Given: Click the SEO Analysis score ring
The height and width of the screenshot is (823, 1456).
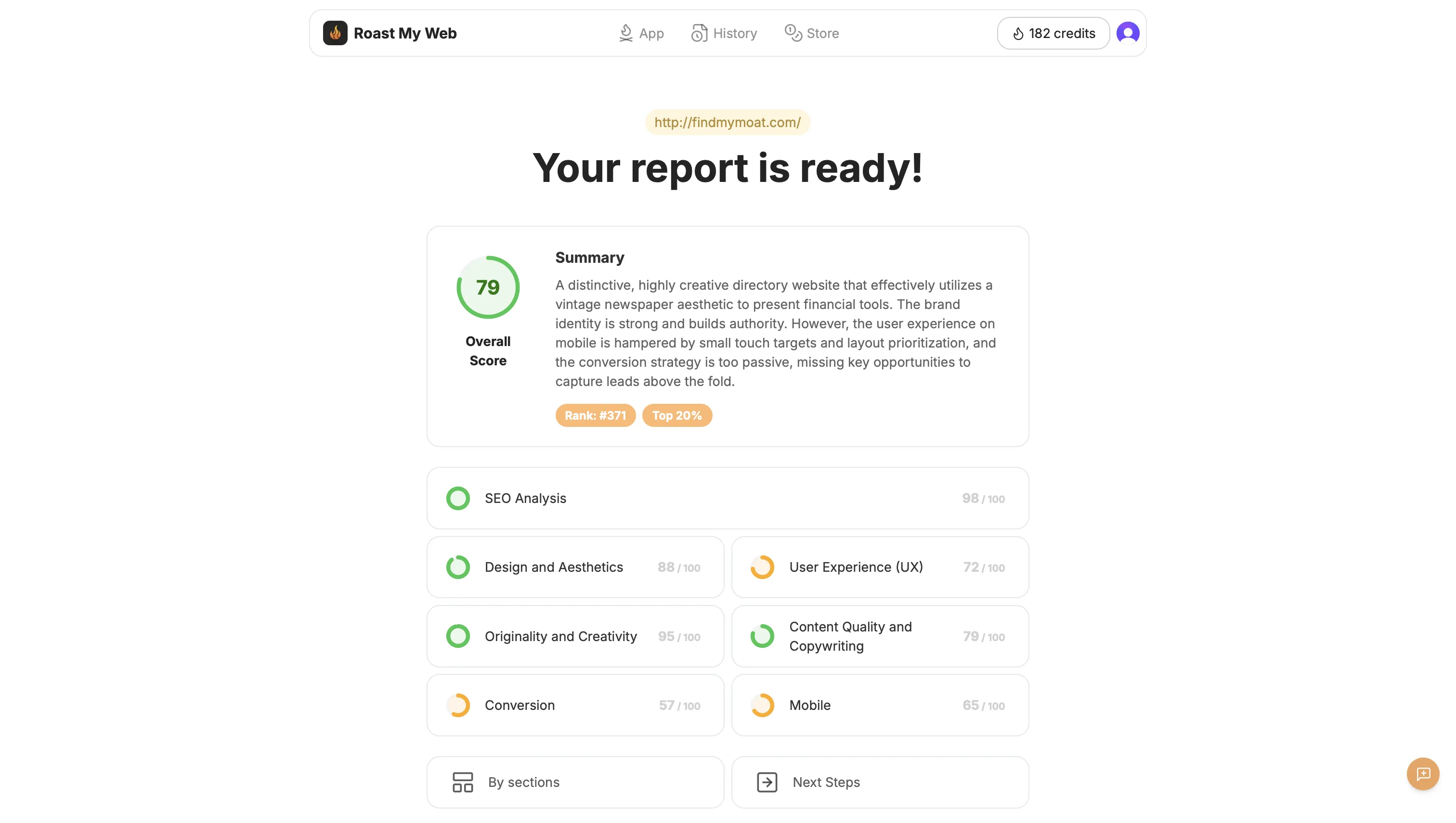Looking at the screenshot, I should coord(457,498).
